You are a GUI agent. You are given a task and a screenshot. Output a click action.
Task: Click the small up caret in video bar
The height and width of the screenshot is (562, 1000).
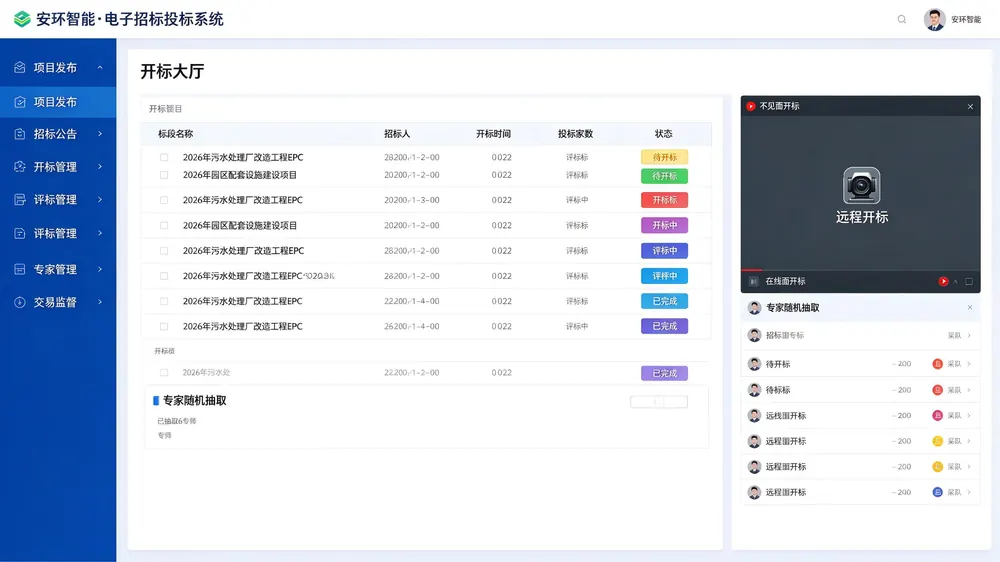tap(955, 281)
